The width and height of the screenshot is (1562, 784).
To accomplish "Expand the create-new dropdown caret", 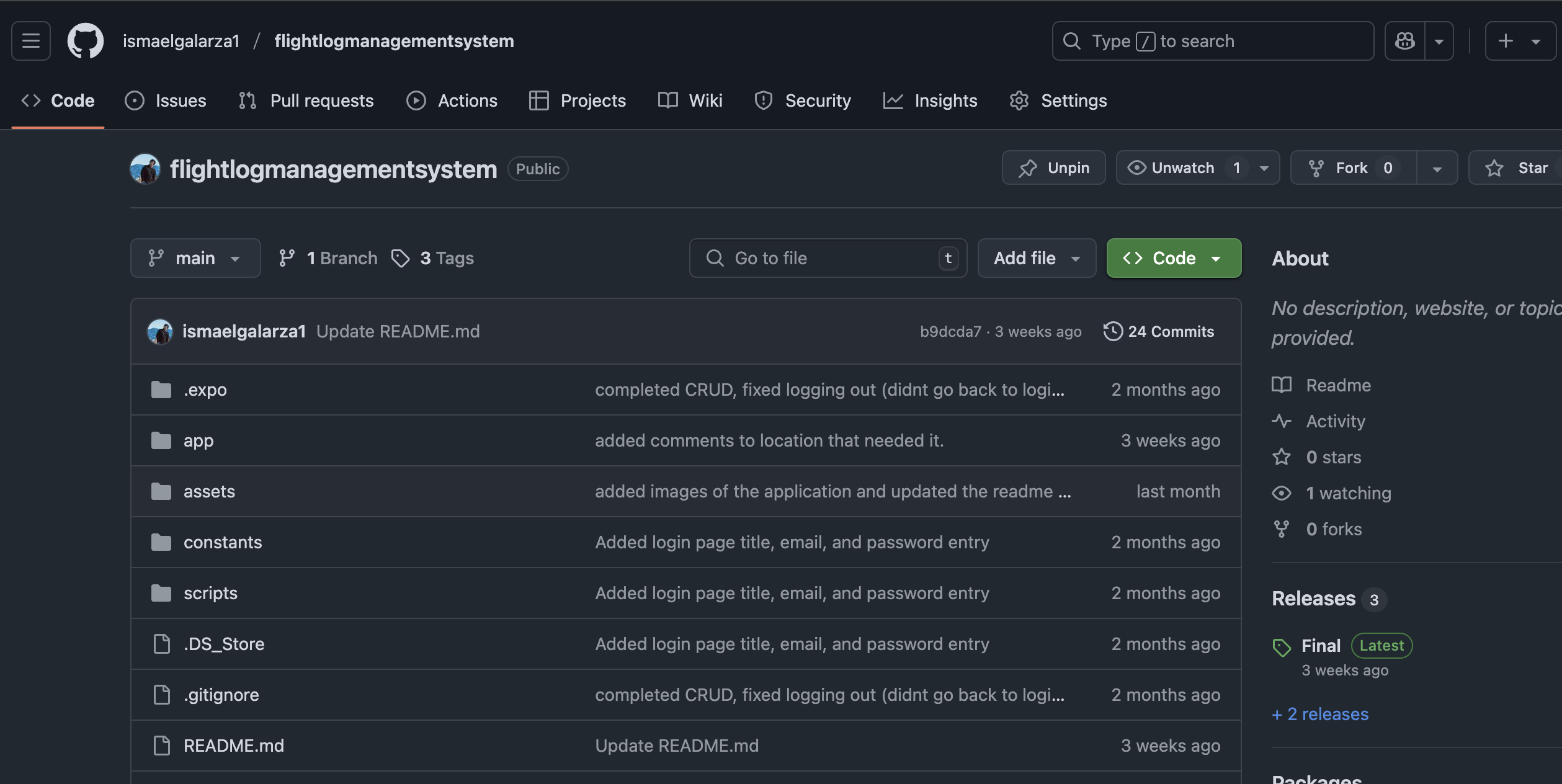I will [x=1536, y=42].
